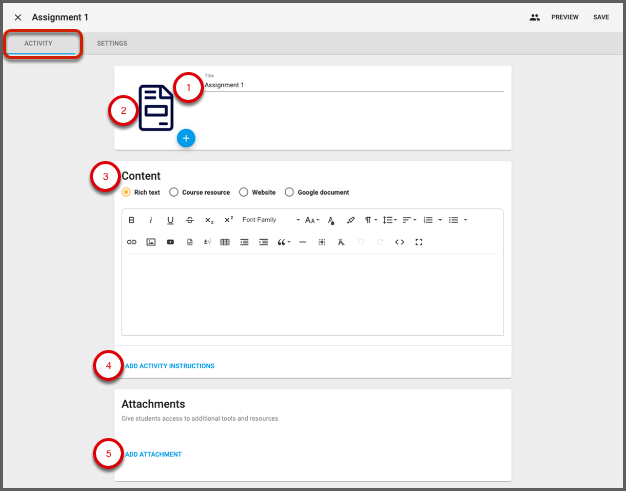Screen dimensions: 626x491
Task: Switch to the Settings tab
Action: 112,44
